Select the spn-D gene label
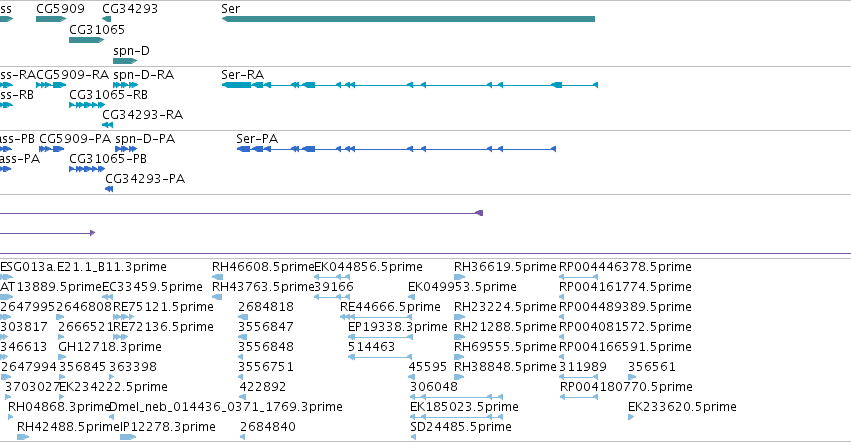The width and height of the screenshot is (851, 442). pyautogui.click(x=131, y=50)
